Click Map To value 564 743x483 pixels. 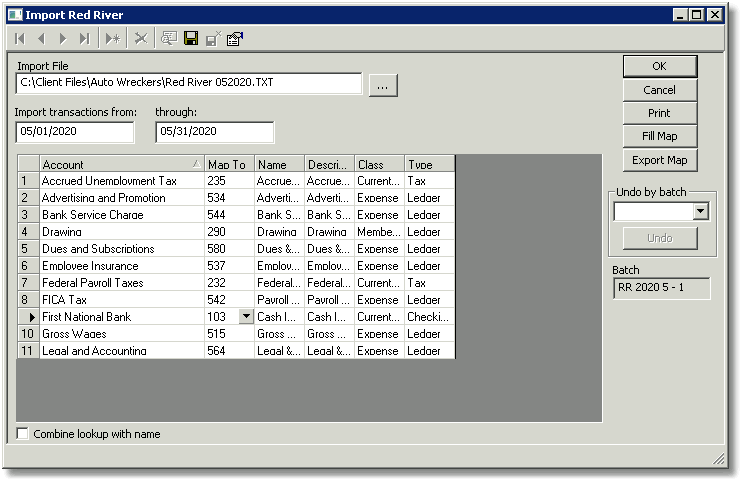pyautogui.click(x=229, y=351)
